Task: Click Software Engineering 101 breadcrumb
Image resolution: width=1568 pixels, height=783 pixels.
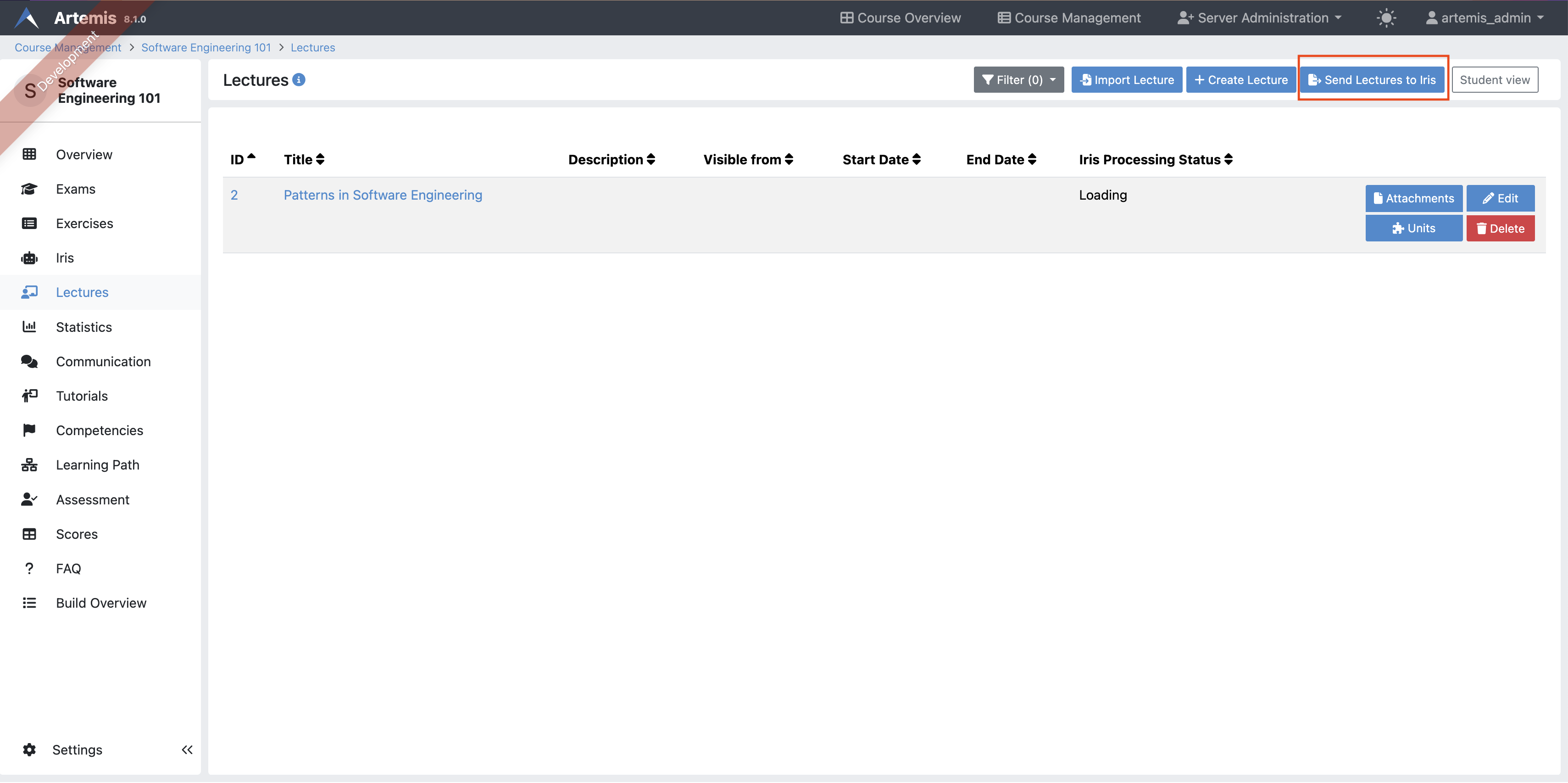Action: click(x=206, y=47)
